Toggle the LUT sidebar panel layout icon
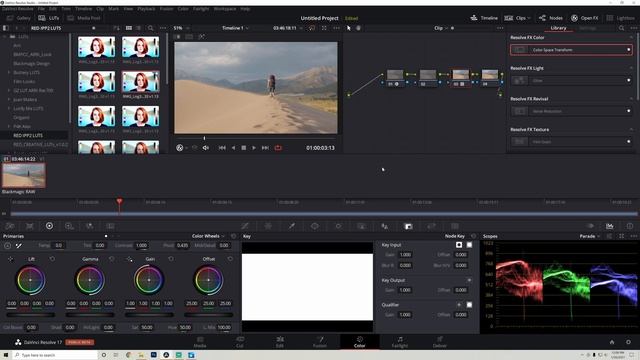The height and width of the screenshot is (360, 640). tap(6, 28)
